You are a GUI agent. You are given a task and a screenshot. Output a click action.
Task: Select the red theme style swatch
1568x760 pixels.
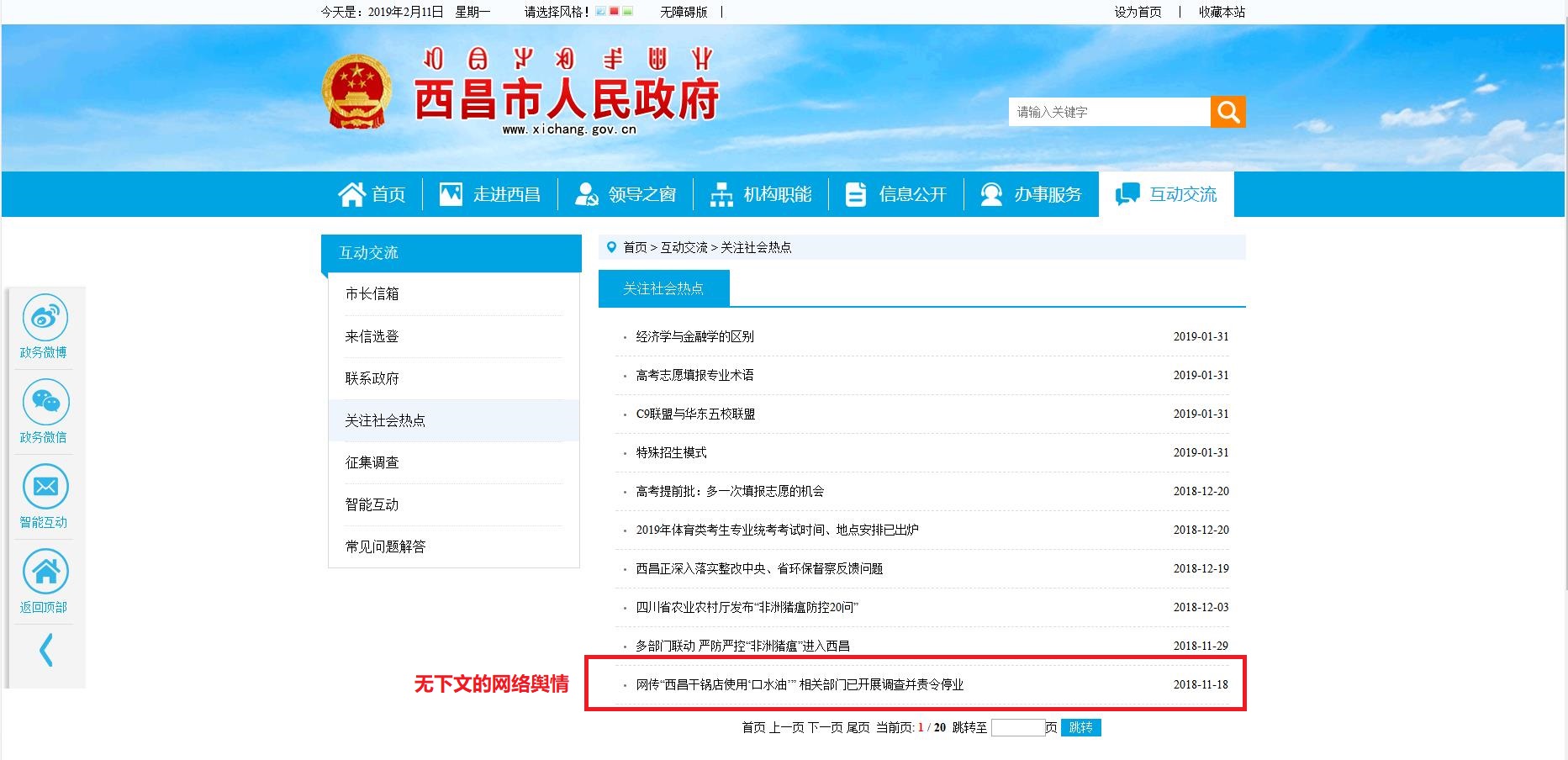click(x=614, y=12)
